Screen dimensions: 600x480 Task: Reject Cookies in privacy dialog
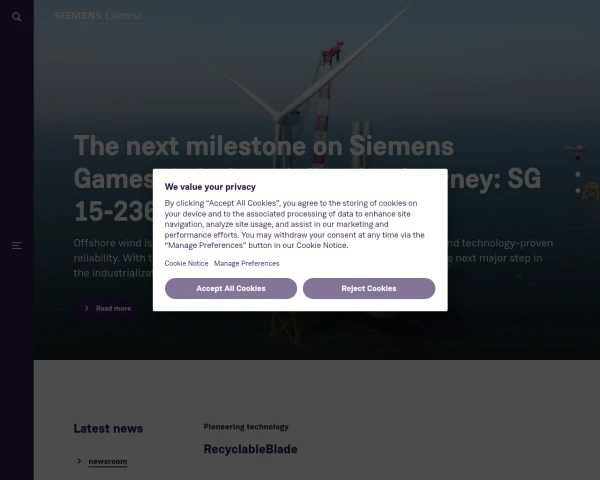pyautogui.click(x=369, y=289)
